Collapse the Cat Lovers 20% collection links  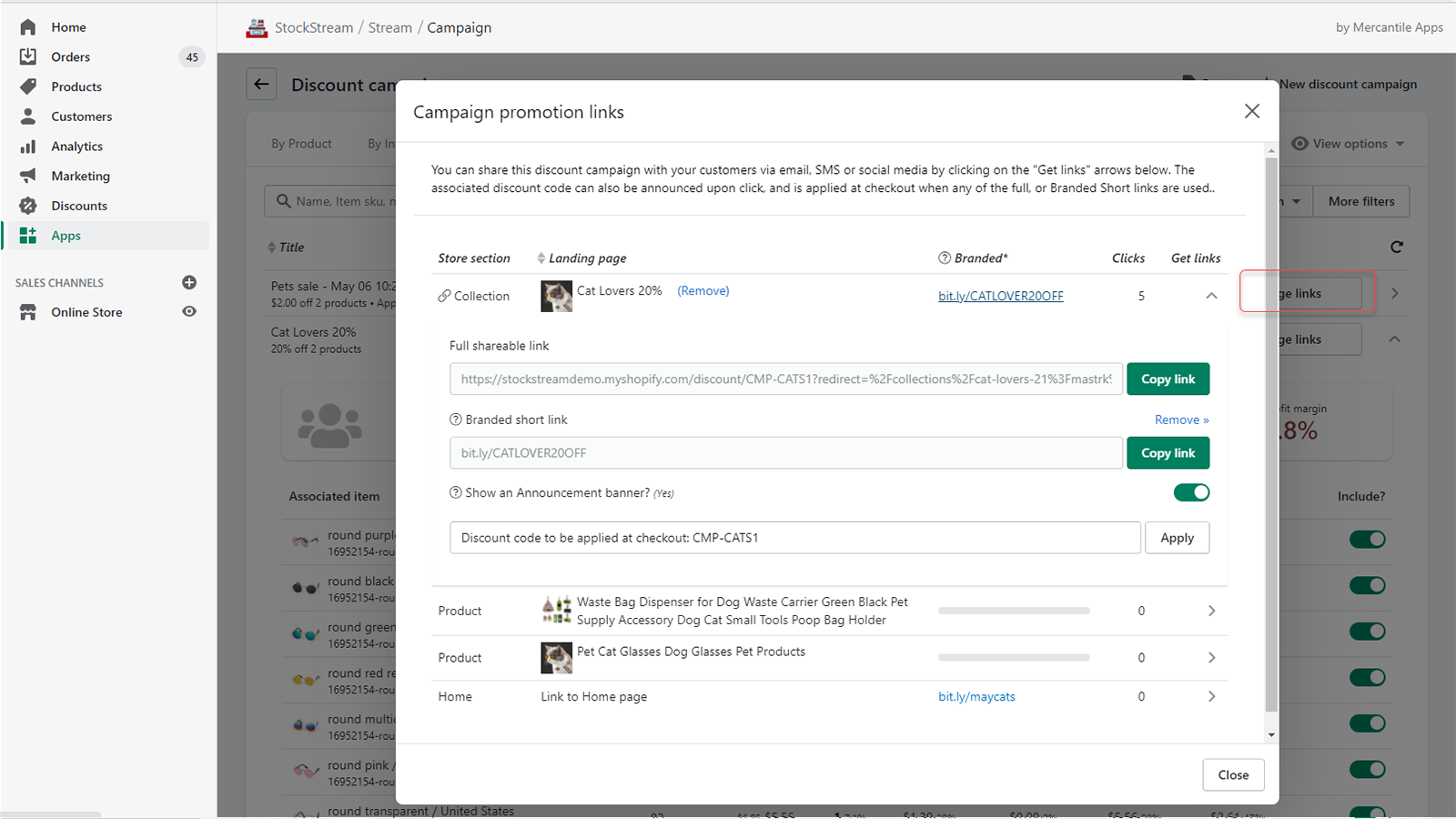click(x=1211, y=296)
